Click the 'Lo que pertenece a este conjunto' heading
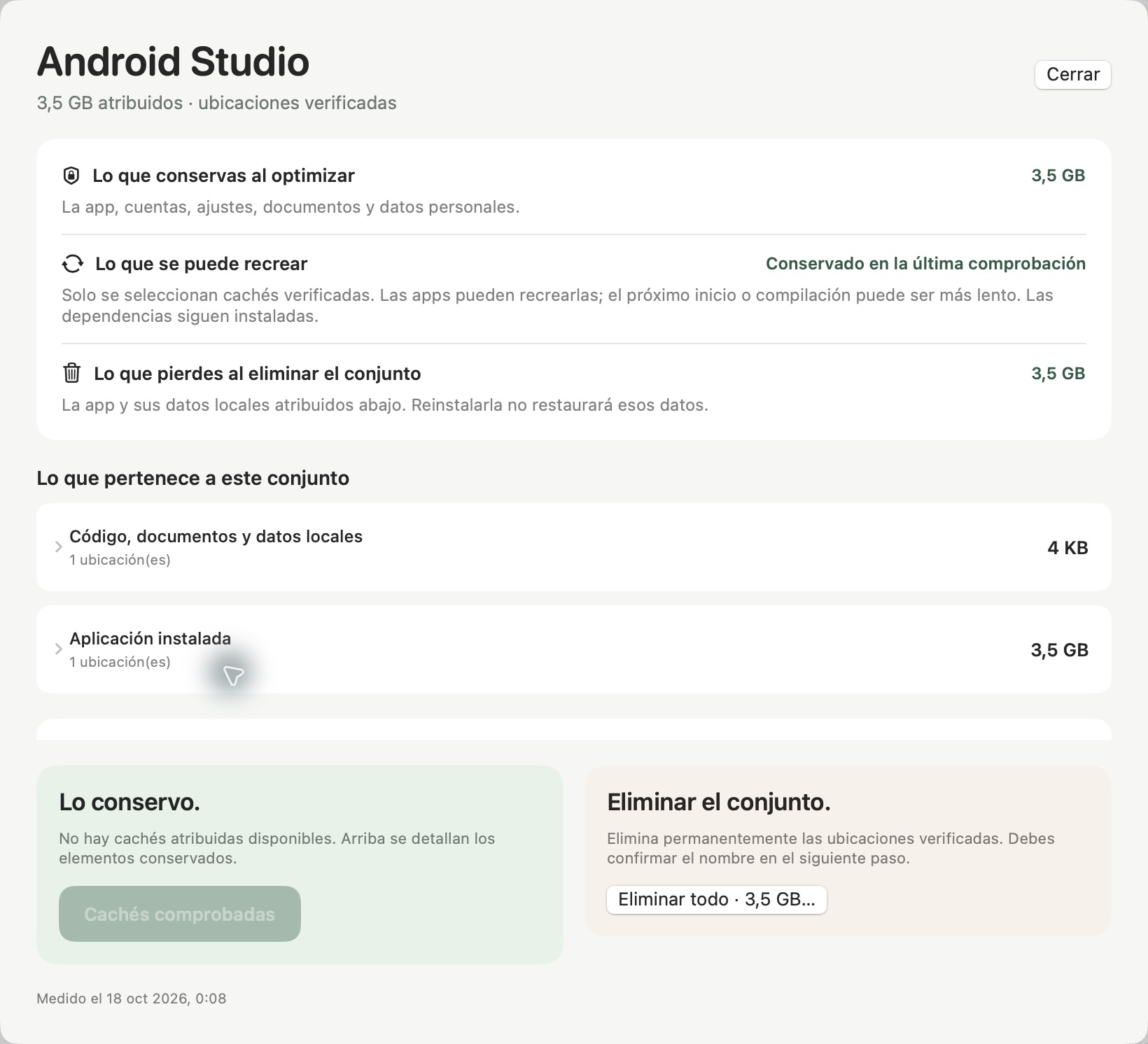Screen dimensions: 1148x1044 coord(192,479)
